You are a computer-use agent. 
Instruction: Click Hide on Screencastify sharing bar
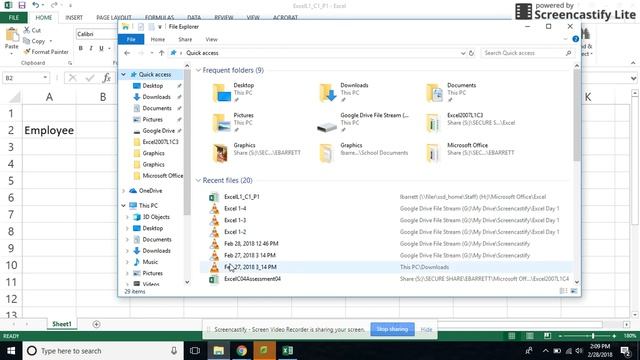pyautogui.click(x=426, y=329)
